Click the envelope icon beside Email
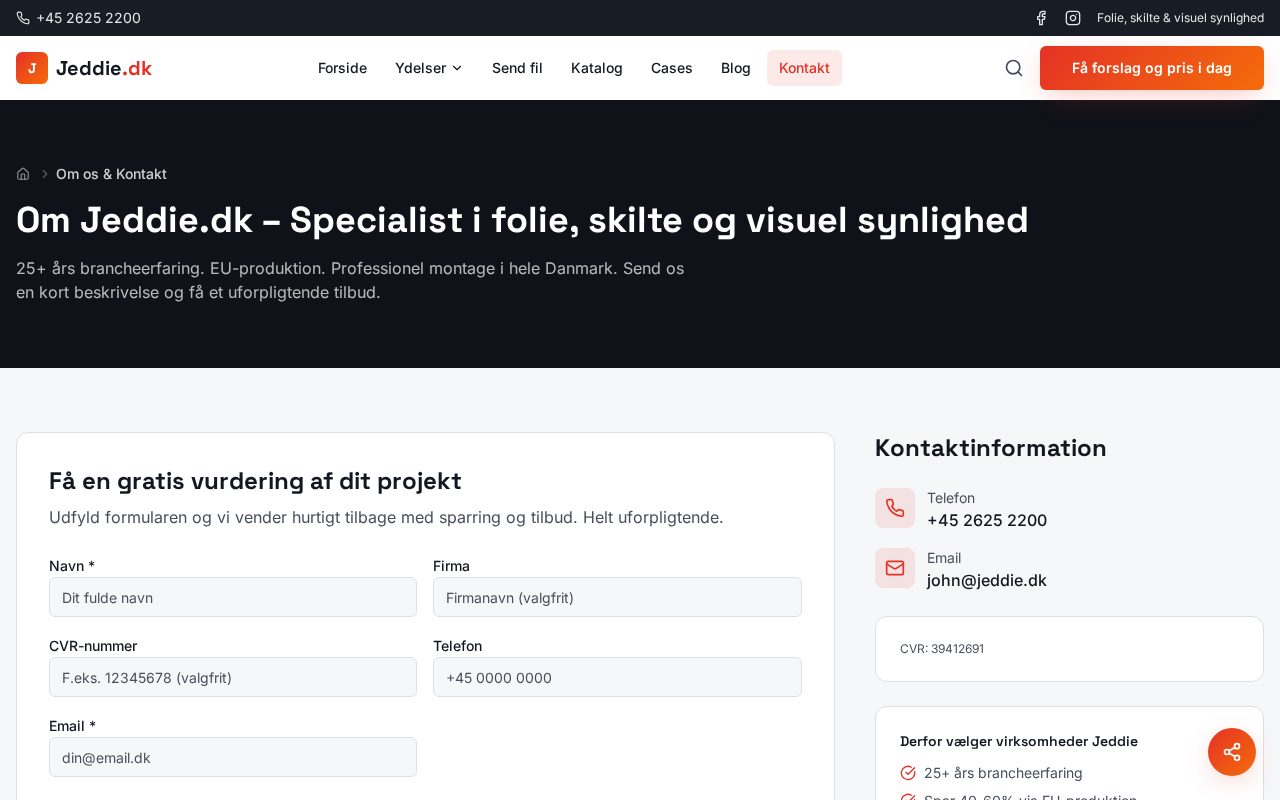 pyautogui.click(x=895, y=568)
